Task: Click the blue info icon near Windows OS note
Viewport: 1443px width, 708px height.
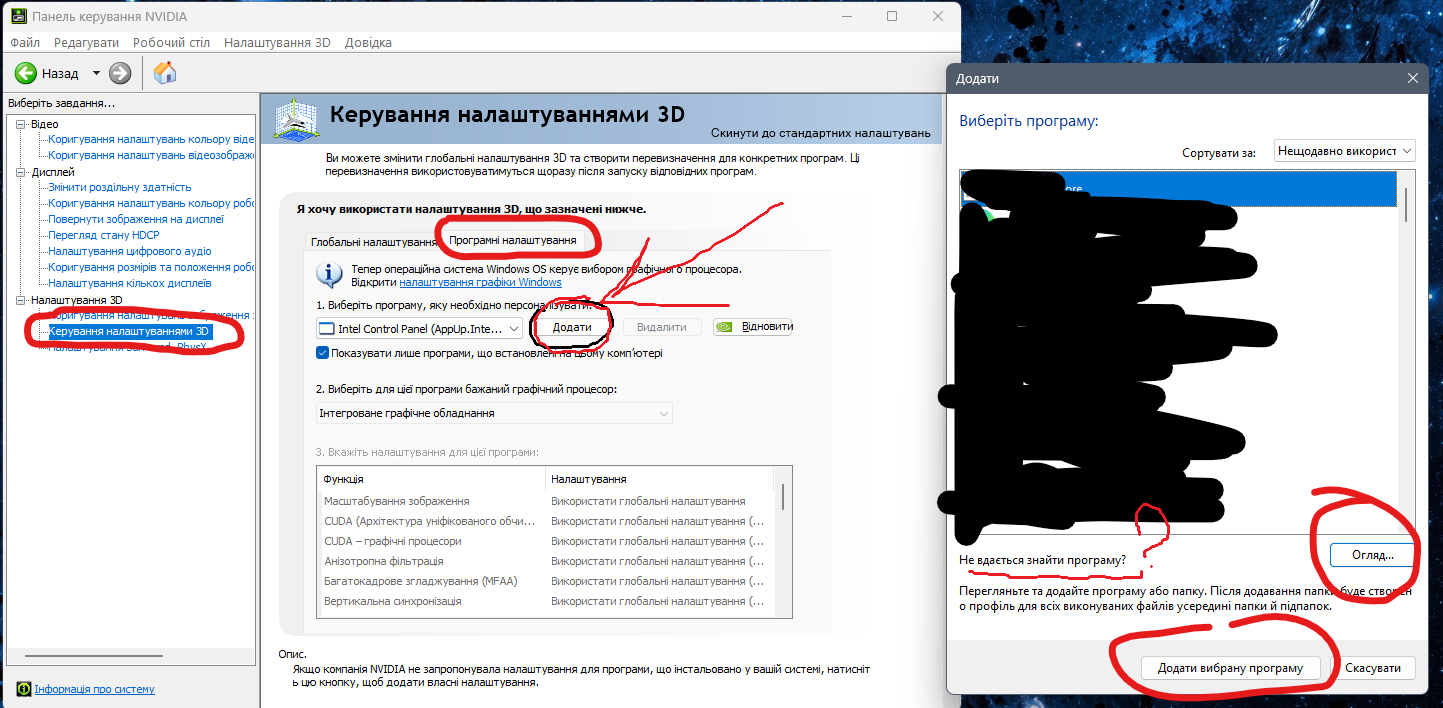Action: click(x=330, y=276)
